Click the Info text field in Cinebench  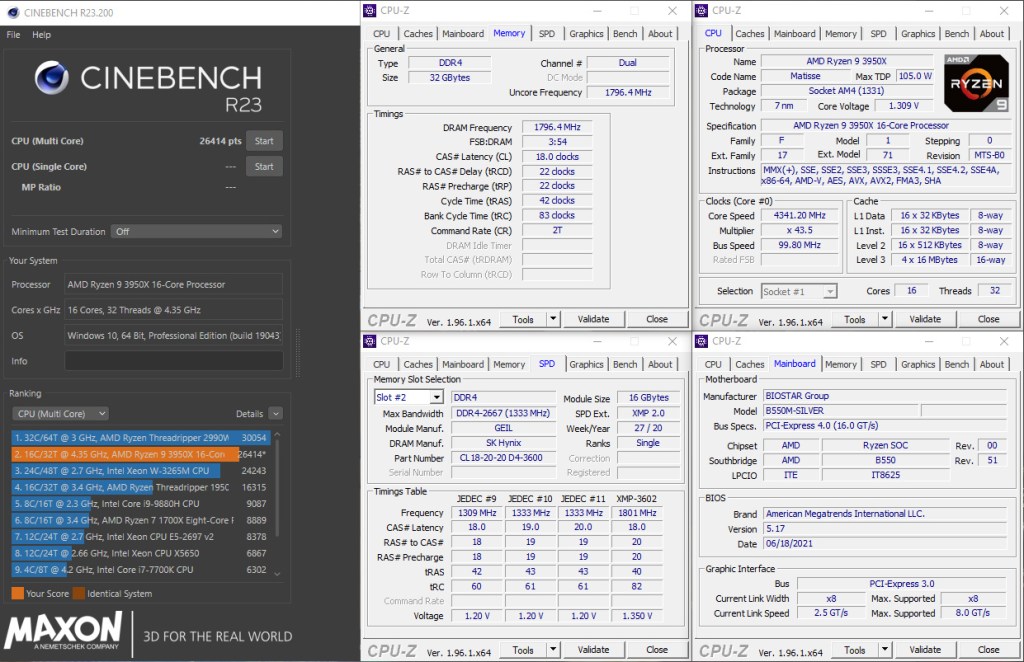tap(174, 361)
